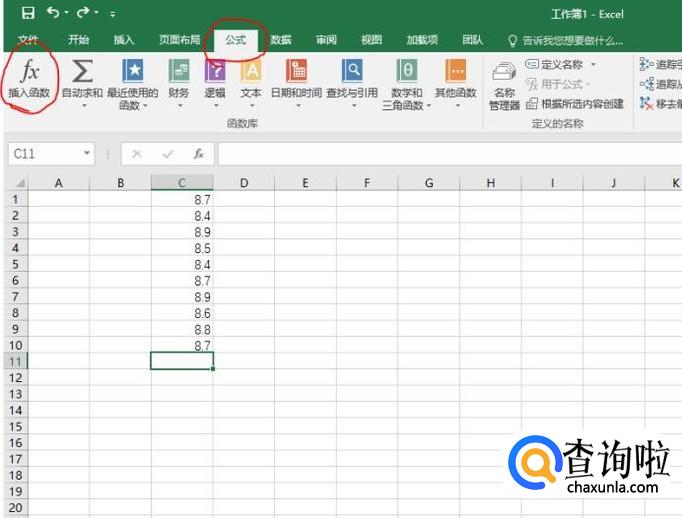Click the AutoSum (自动求和) sigma icon
The image size is (682, 518).
coord(83,72)
